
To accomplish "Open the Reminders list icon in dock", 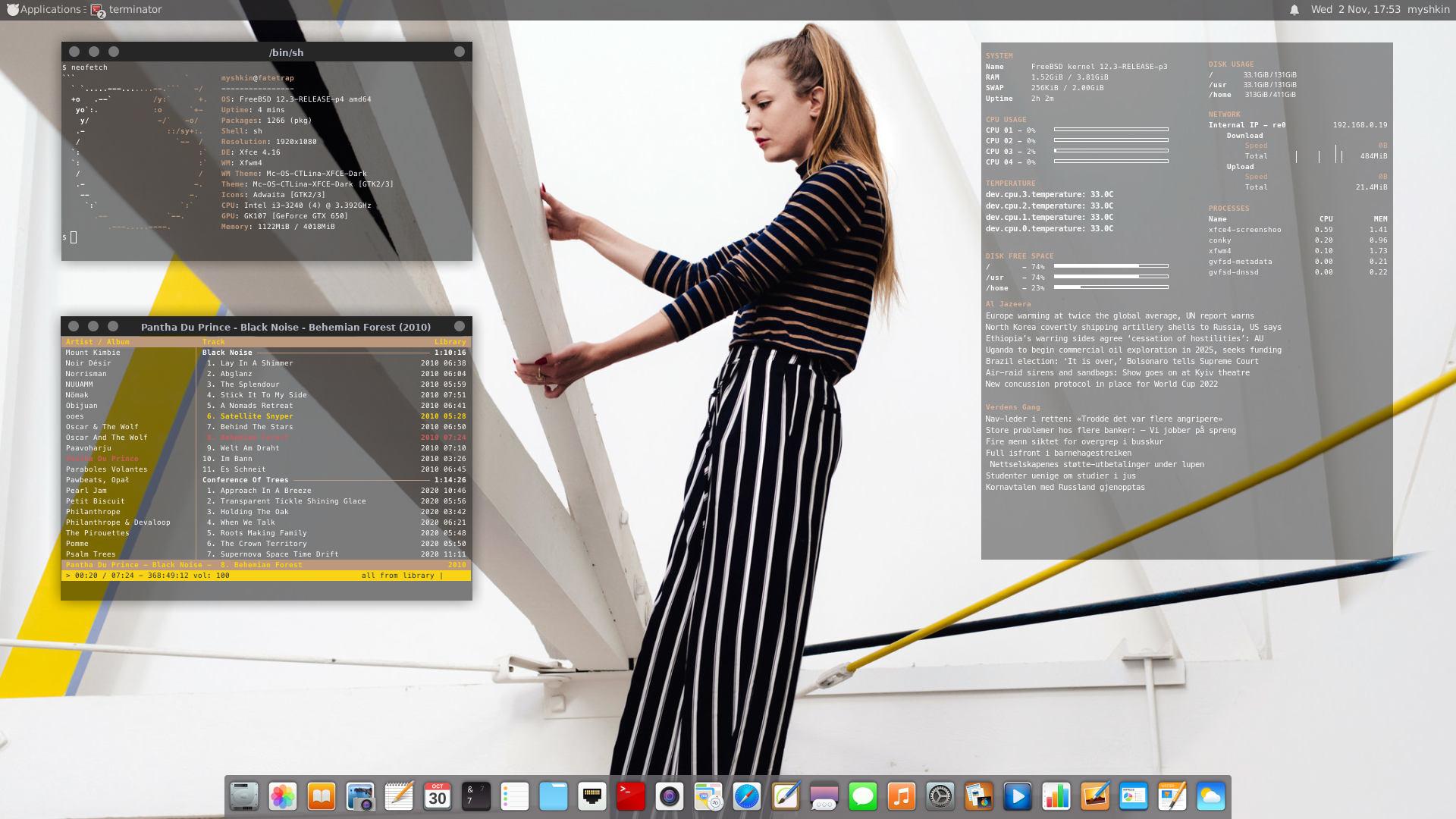I will pyautogui.click(x=515, y=796).
